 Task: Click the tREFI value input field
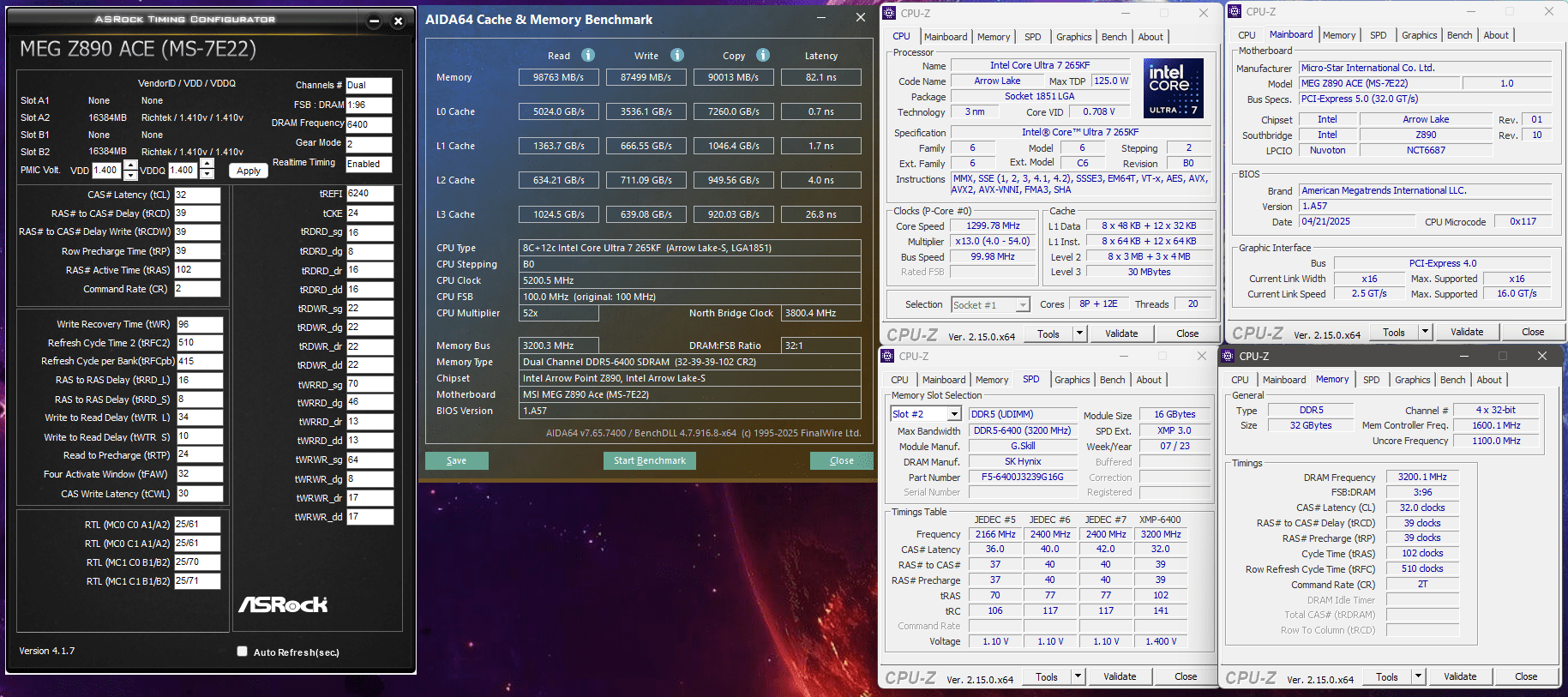(369, 194)
